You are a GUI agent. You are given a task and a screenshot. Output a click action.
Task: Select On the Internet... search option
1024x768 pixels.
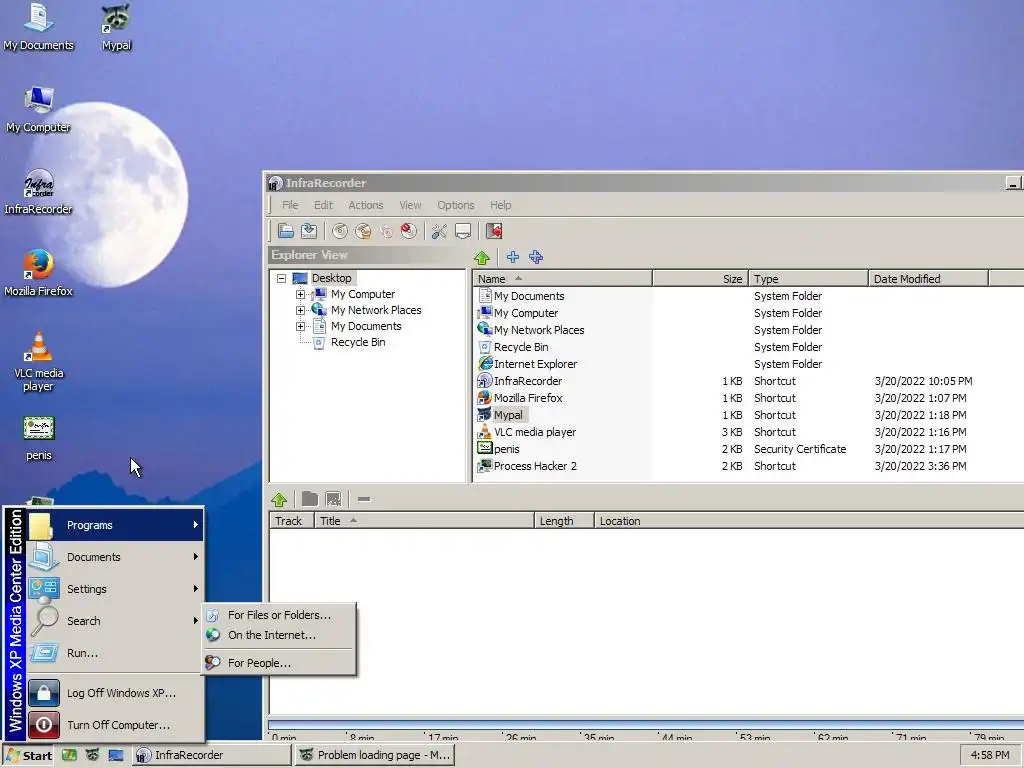[279, 635]
